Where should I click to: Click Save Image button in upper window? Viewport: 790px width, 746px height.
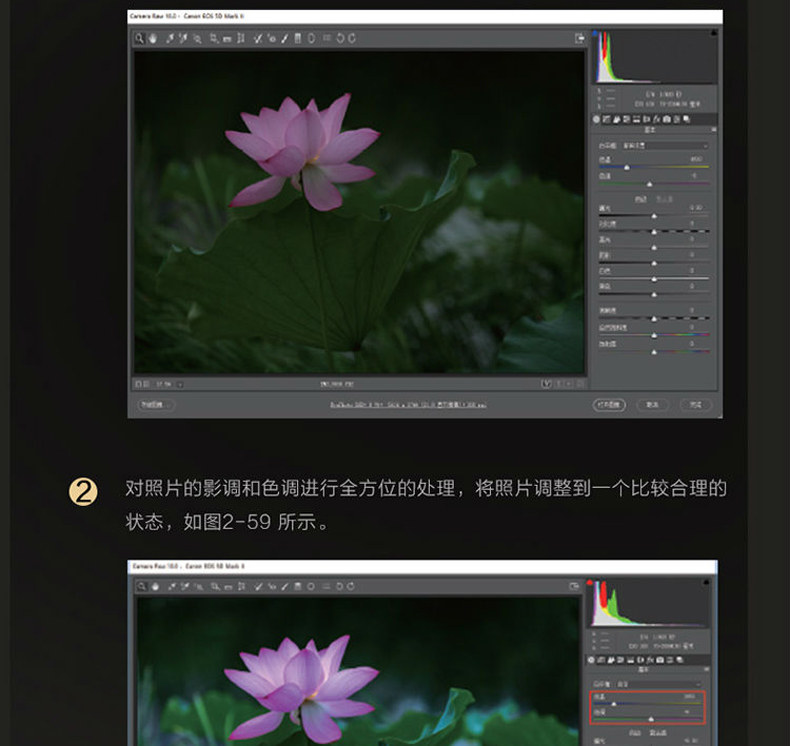pos(156,404)
